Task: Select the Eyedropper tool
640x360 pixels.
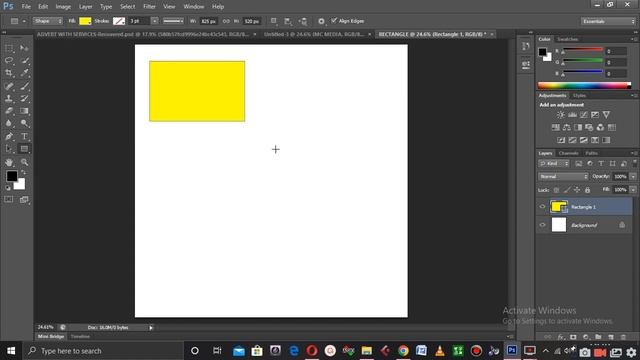Action: 24,73
